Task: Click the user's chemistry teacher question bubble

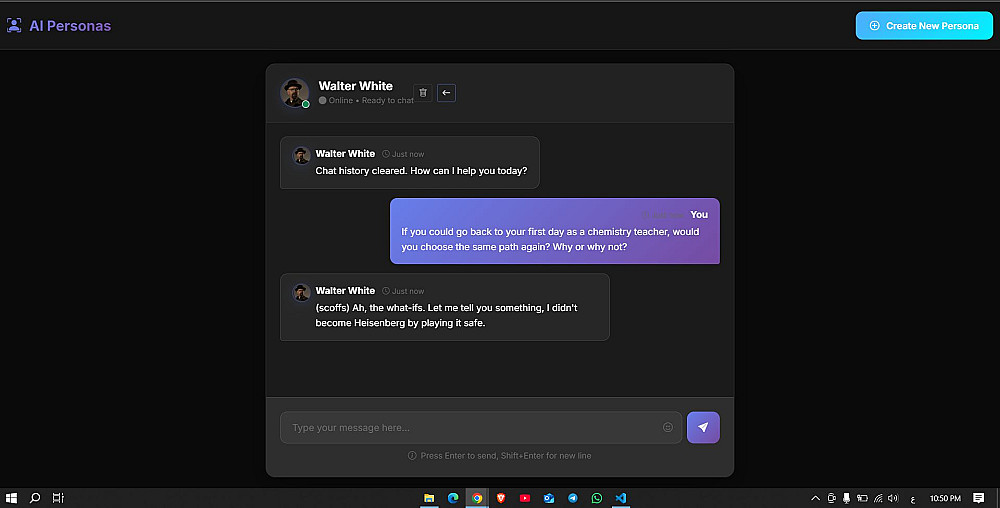Action: tap(555, 231)
